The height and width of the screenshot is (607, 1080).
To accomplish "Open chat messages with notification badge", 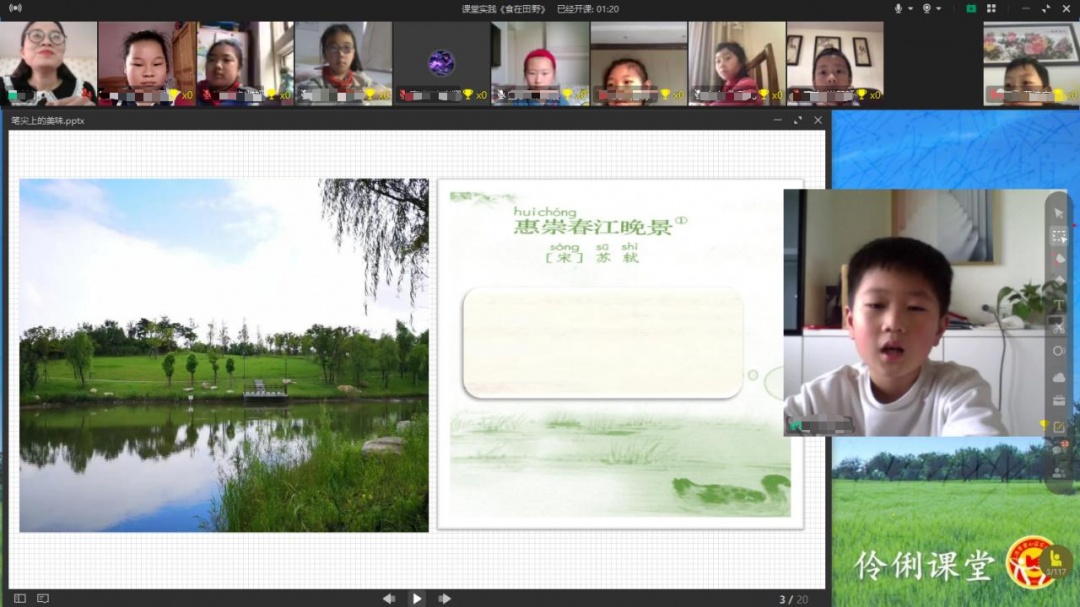I will [1059, 449].
